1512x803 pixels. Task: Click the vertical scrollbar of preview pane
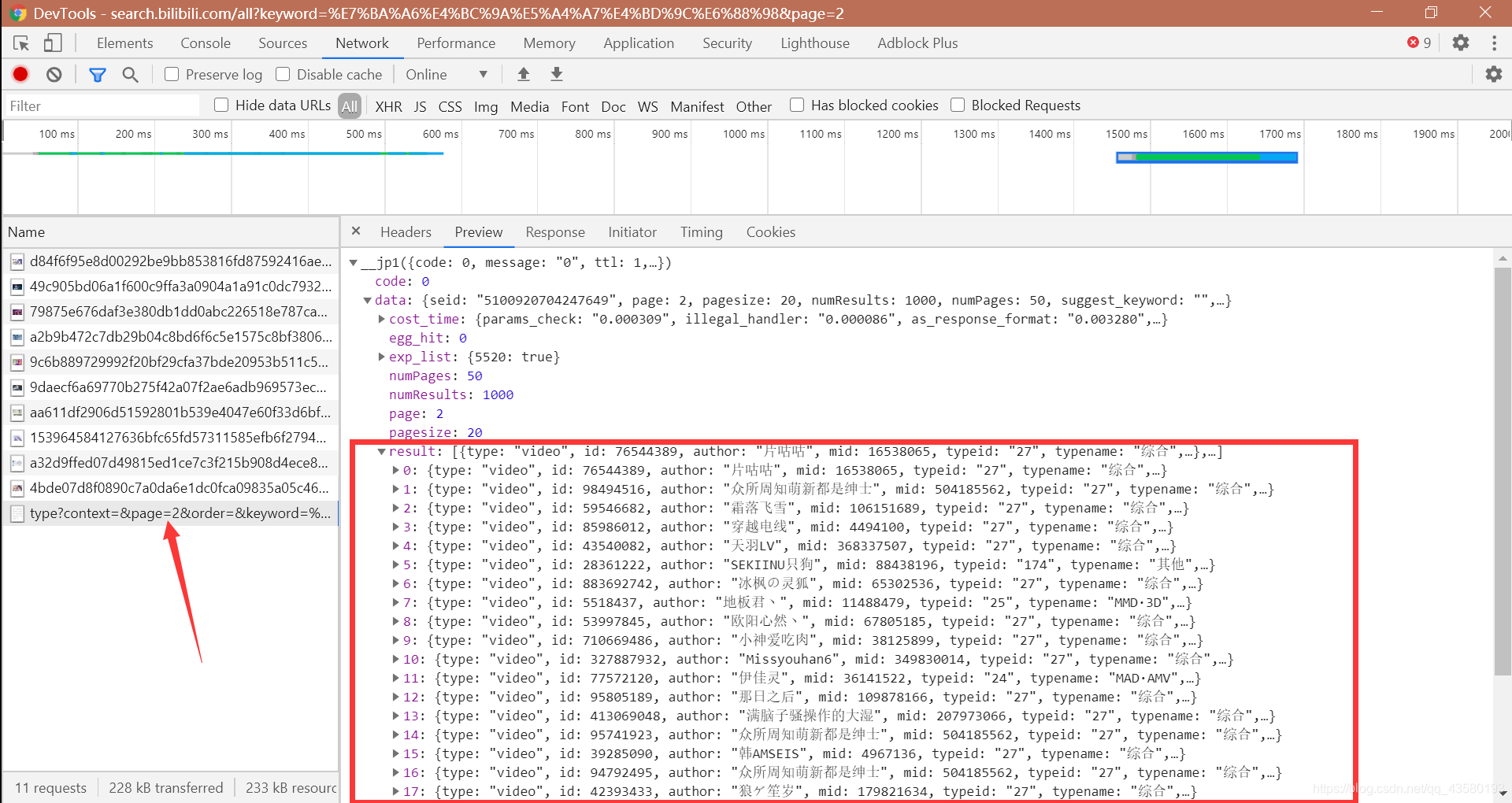(1503, 471)
